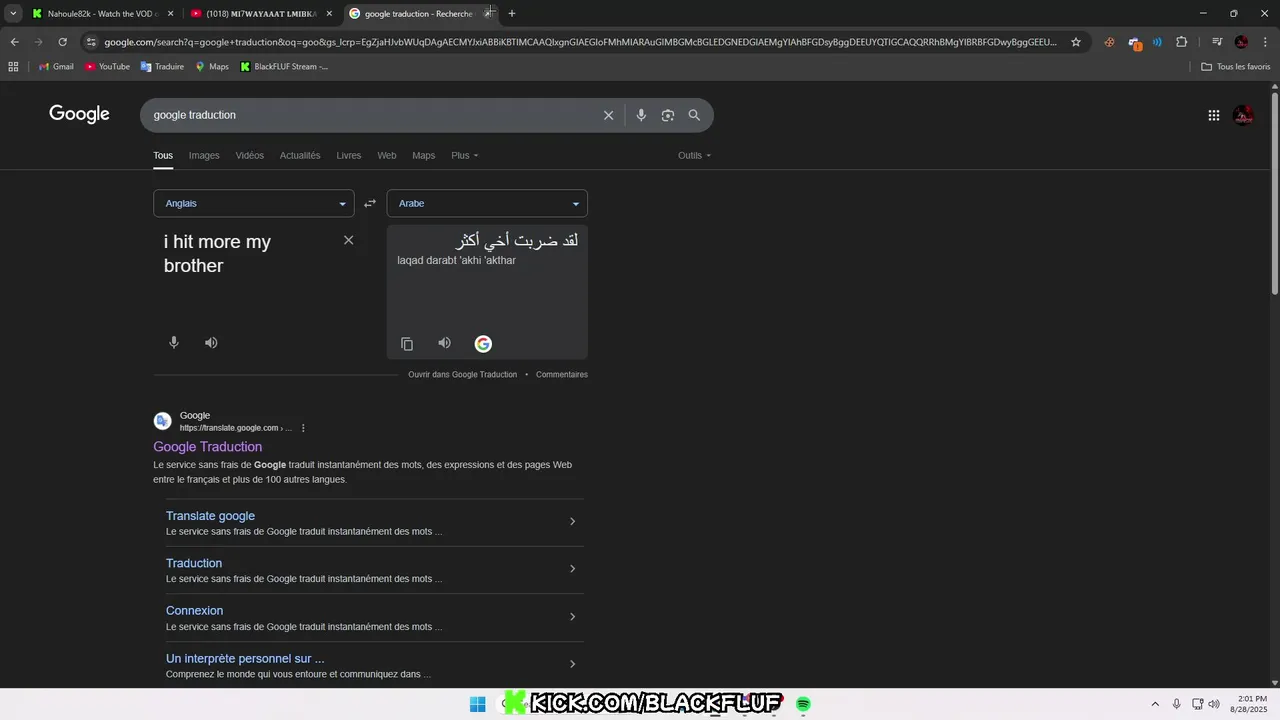View site information in address bar
1280x720 pixels.
pyautogui.click(x=91, y=42)
